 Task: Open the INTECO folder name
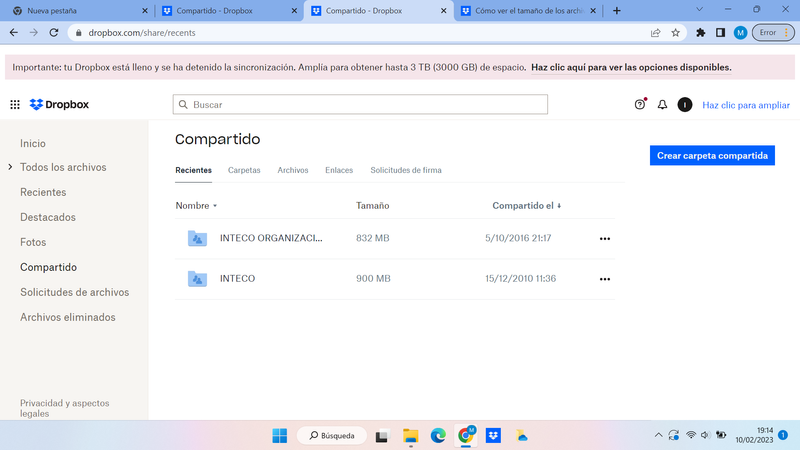click(237, 279)
